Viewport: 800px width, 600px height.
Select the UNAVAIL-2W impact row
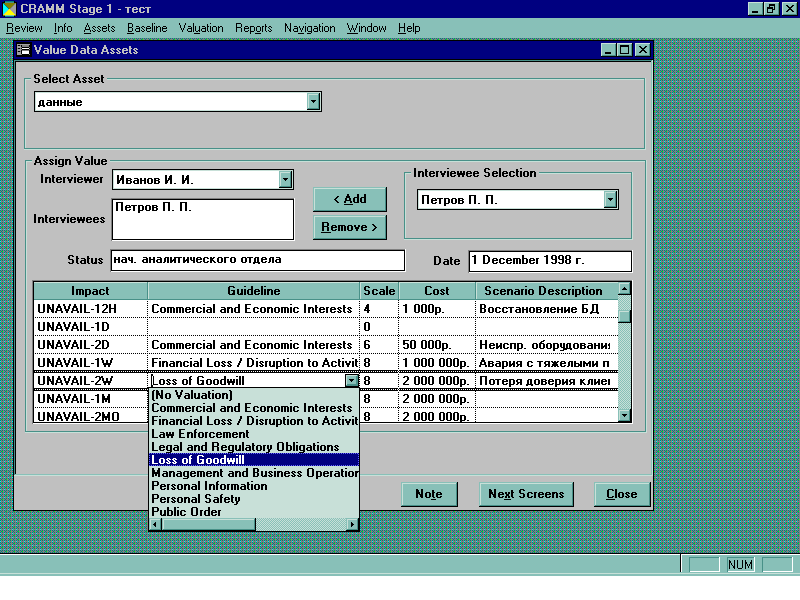point(91,381)
